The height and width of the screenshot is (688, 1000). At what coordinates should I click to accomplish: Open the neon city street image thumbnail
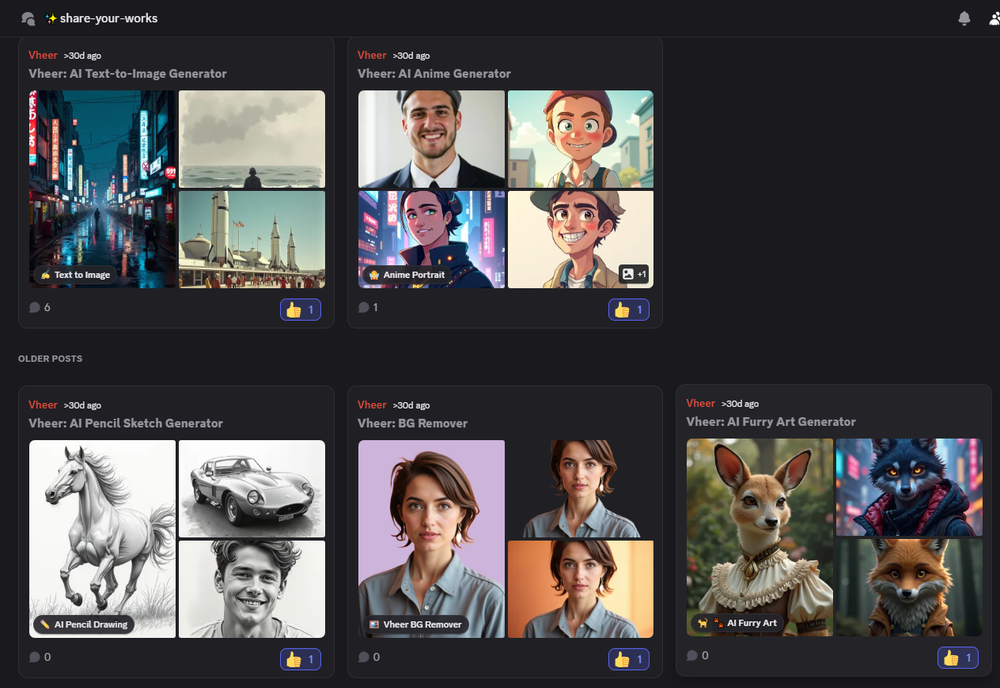pos(102,188)
